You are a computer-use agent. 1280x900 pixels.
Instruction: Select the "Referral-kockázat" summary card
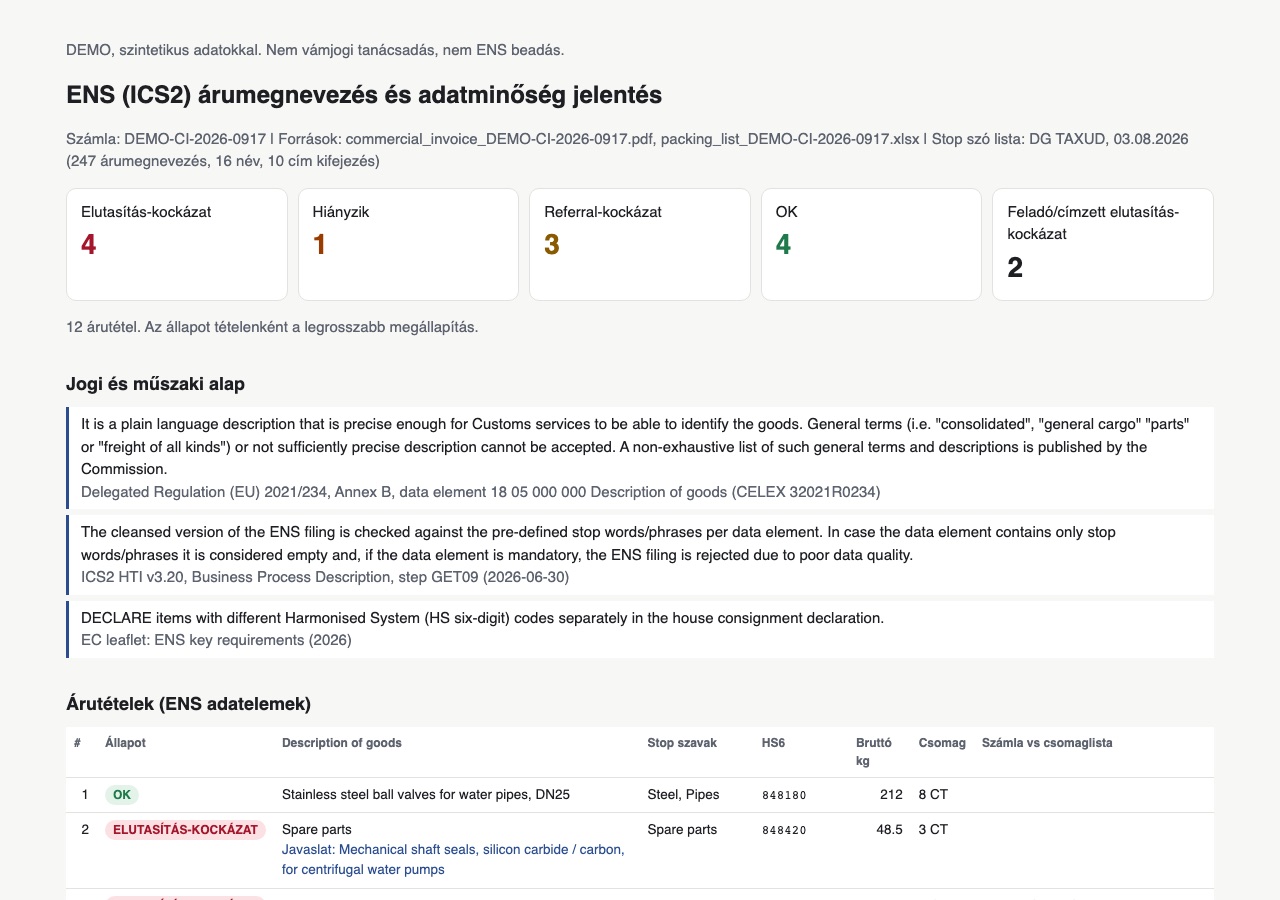[x=640, y=244]
